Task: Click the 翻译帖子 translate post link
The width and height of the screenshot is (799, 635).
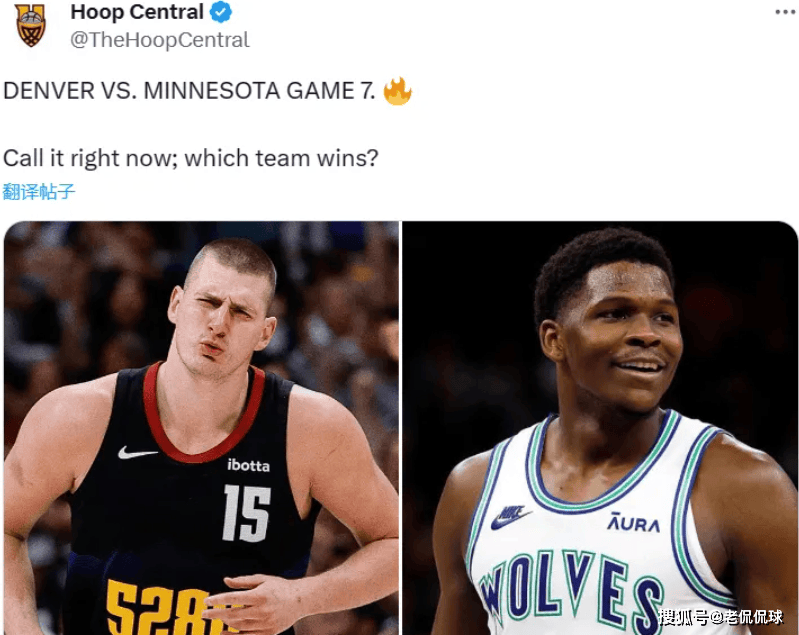Action: [x=39, y=192]
